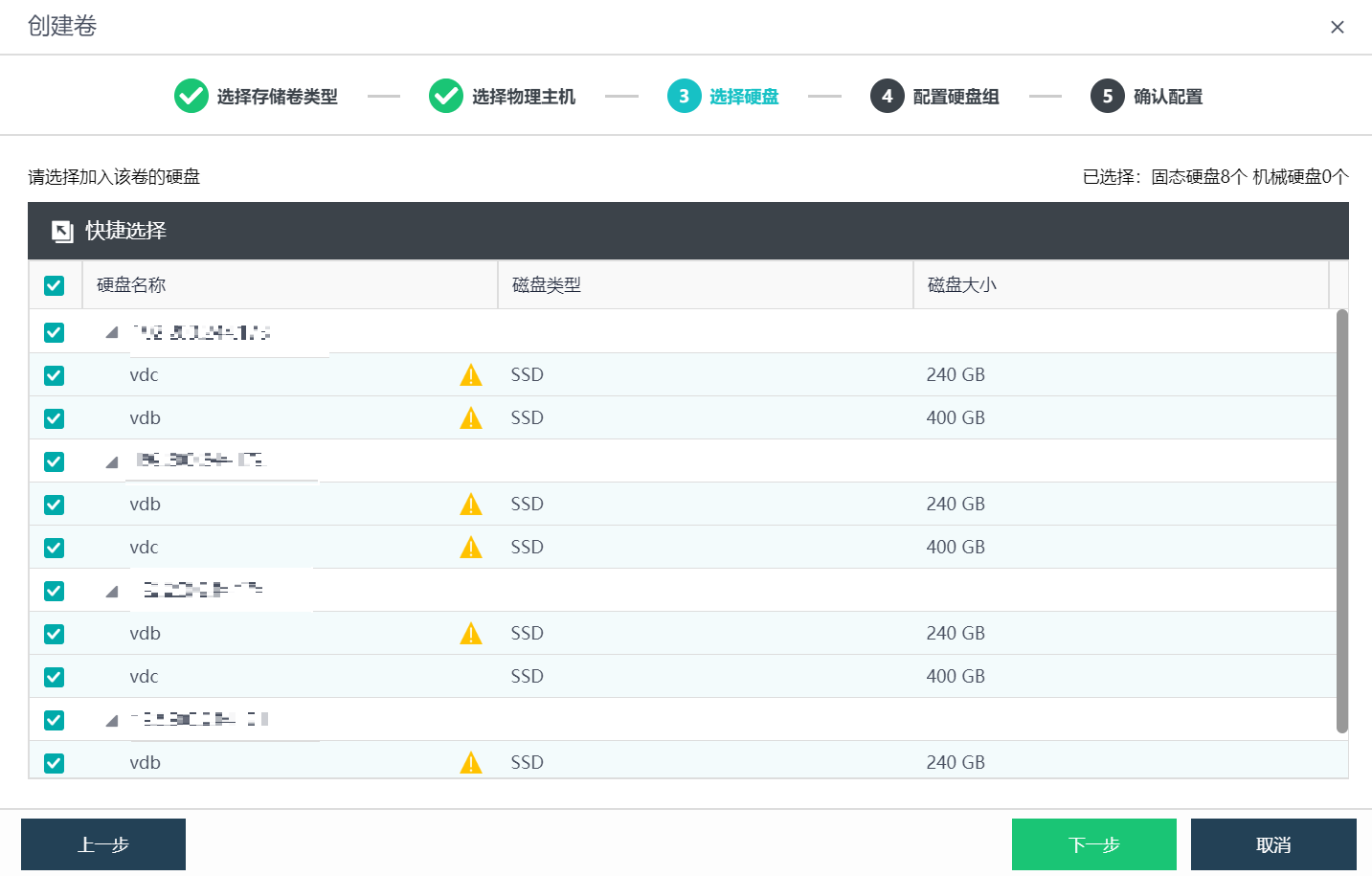
Task: Click the 上一步 previous button
Action: (103, 844)
